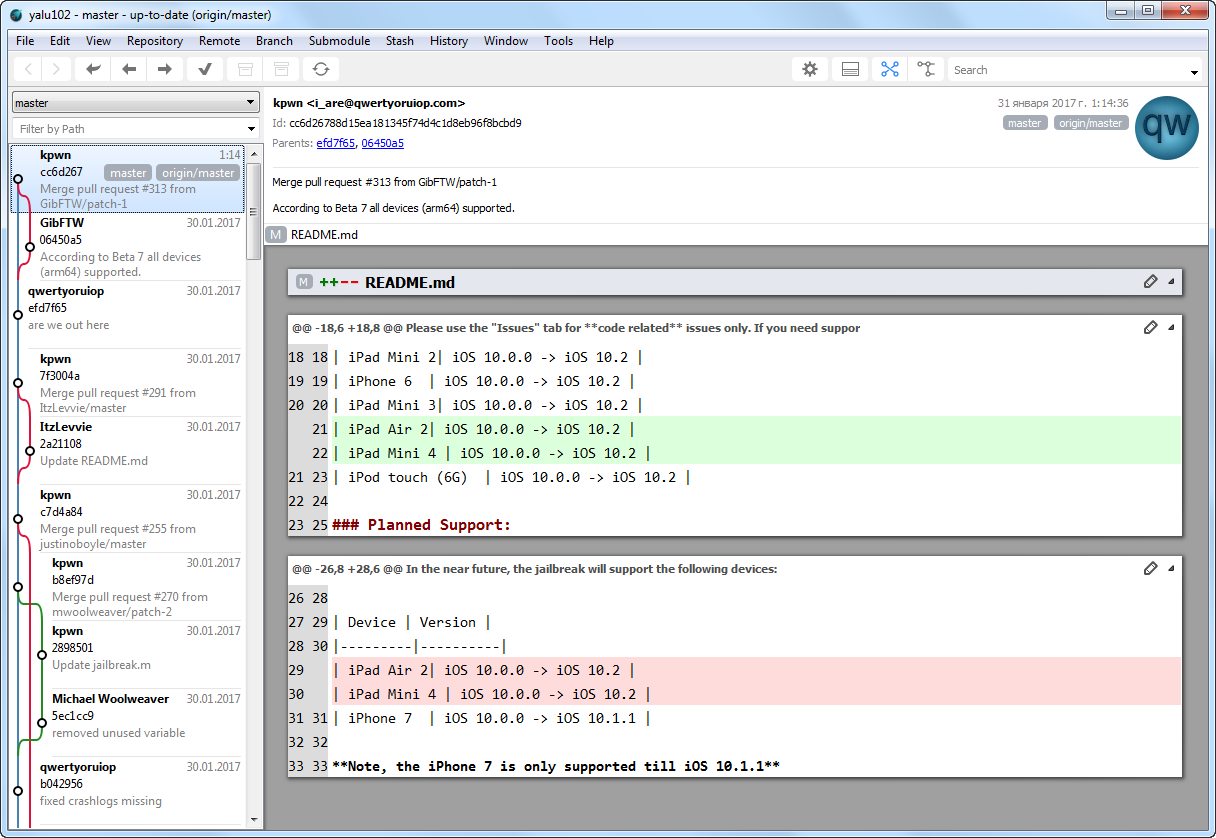1216x838 pixels.
Task: Open the Repository menu
Action: (x=154, y=41)
